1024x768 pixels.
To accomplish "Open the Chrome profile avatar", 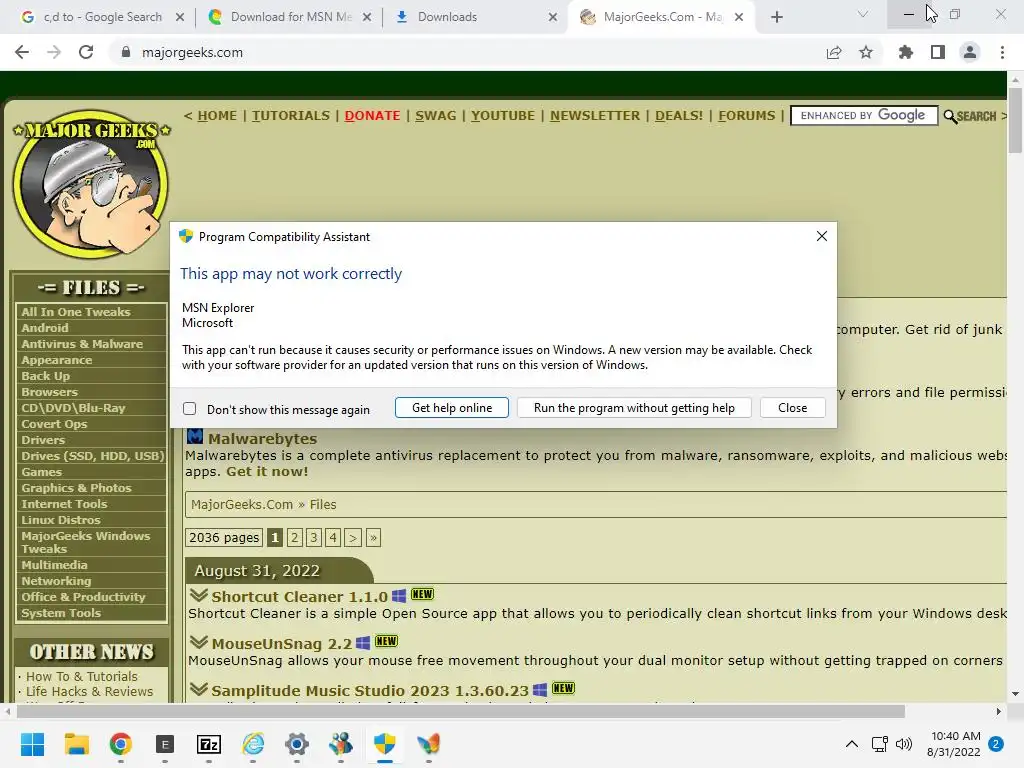I will coord(970,52).
